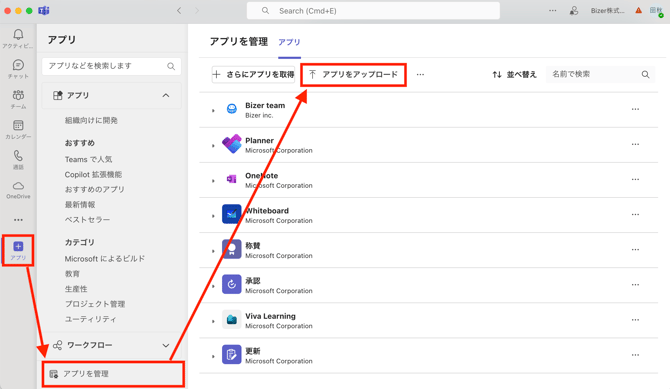Open more options for OneNote row

coord(635,179)
